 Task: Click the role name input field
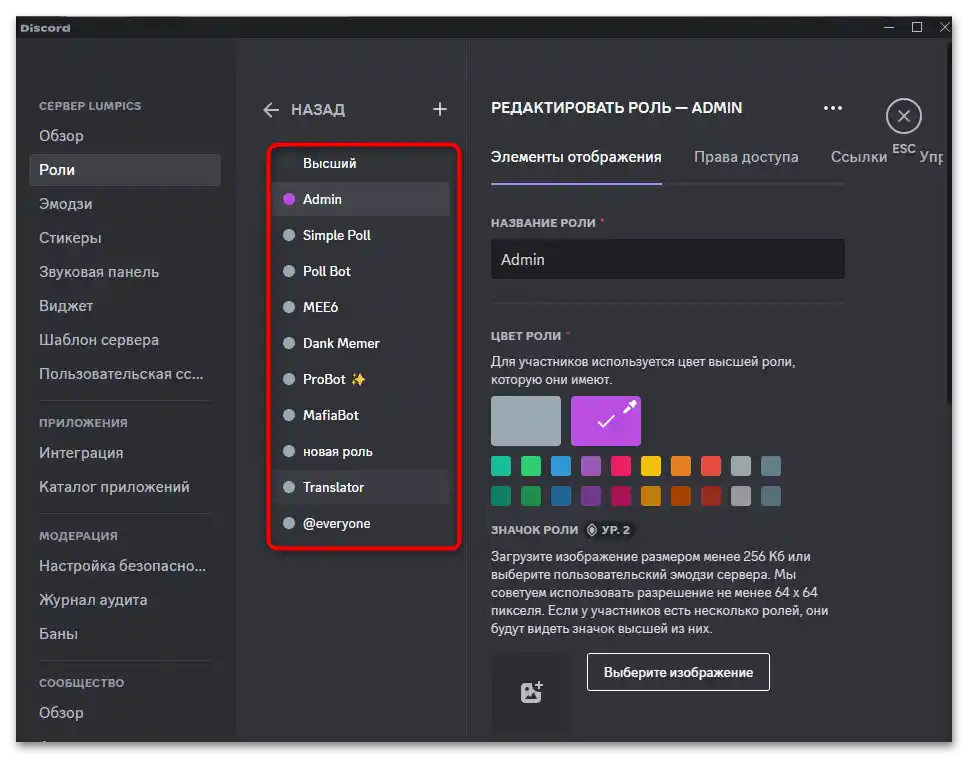(667, 259)
